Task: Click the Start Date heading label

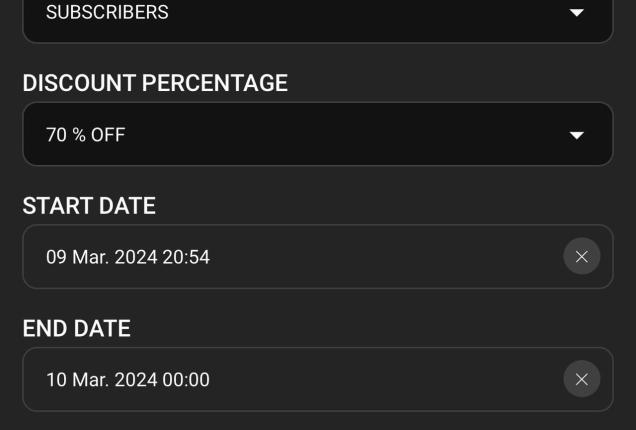Action: pos(89,207)
